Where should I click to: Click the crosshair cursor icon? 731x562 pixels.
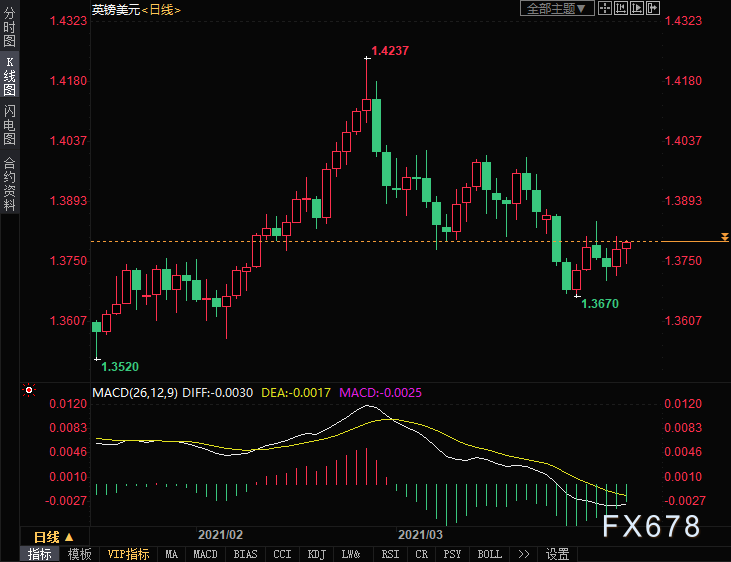point(605,8)
